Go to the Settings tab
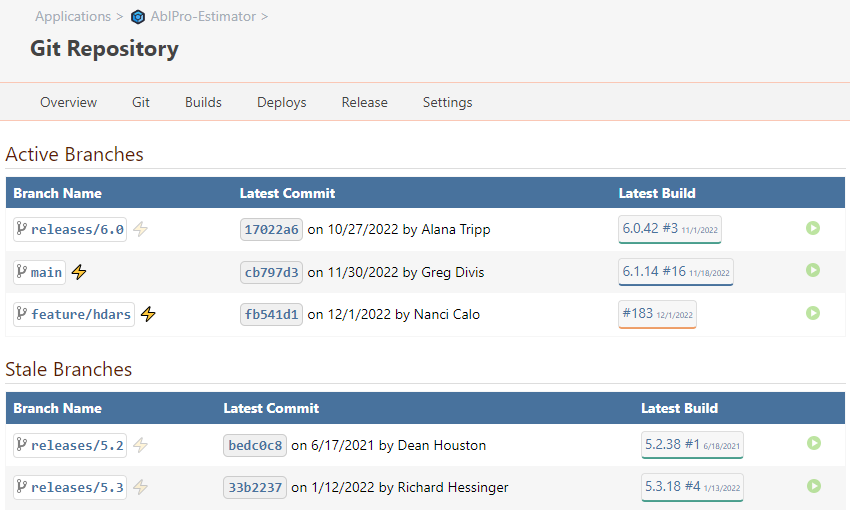 (x=447, y=102)
